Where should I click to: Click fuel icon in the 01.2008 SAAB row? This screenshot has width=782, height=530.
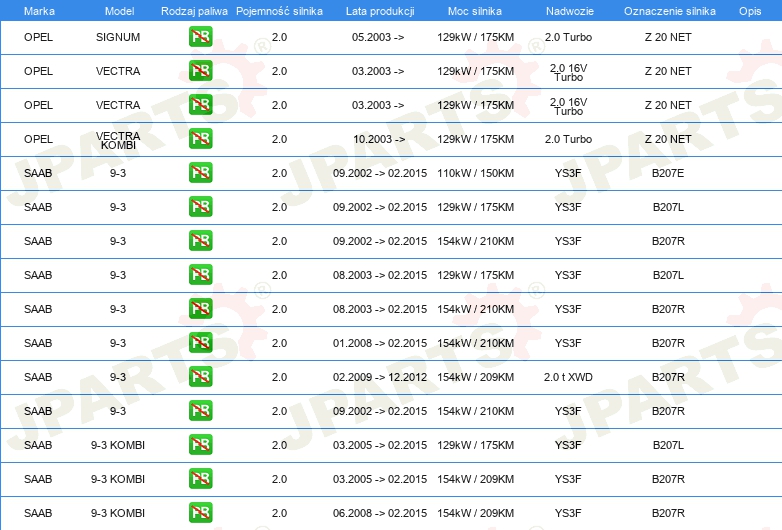click(x=200, y=343)
